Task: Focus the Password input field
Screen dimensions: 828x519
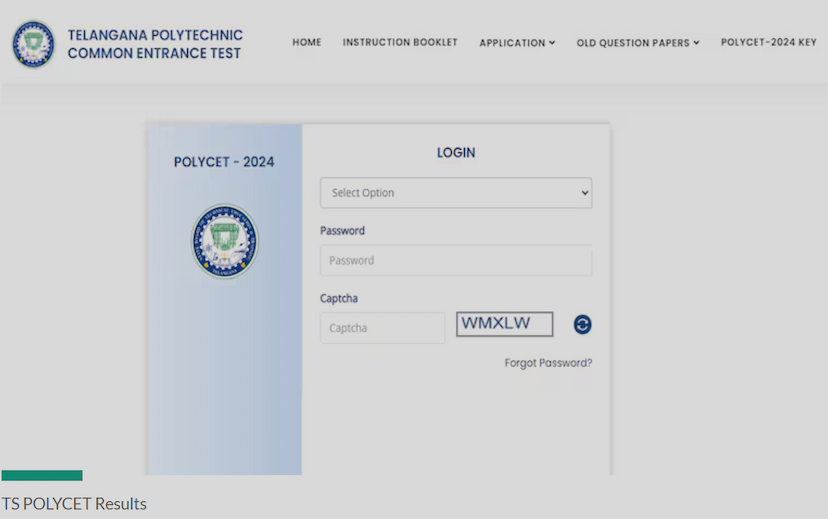Action: pyautogui.click(x=456, y=261)
